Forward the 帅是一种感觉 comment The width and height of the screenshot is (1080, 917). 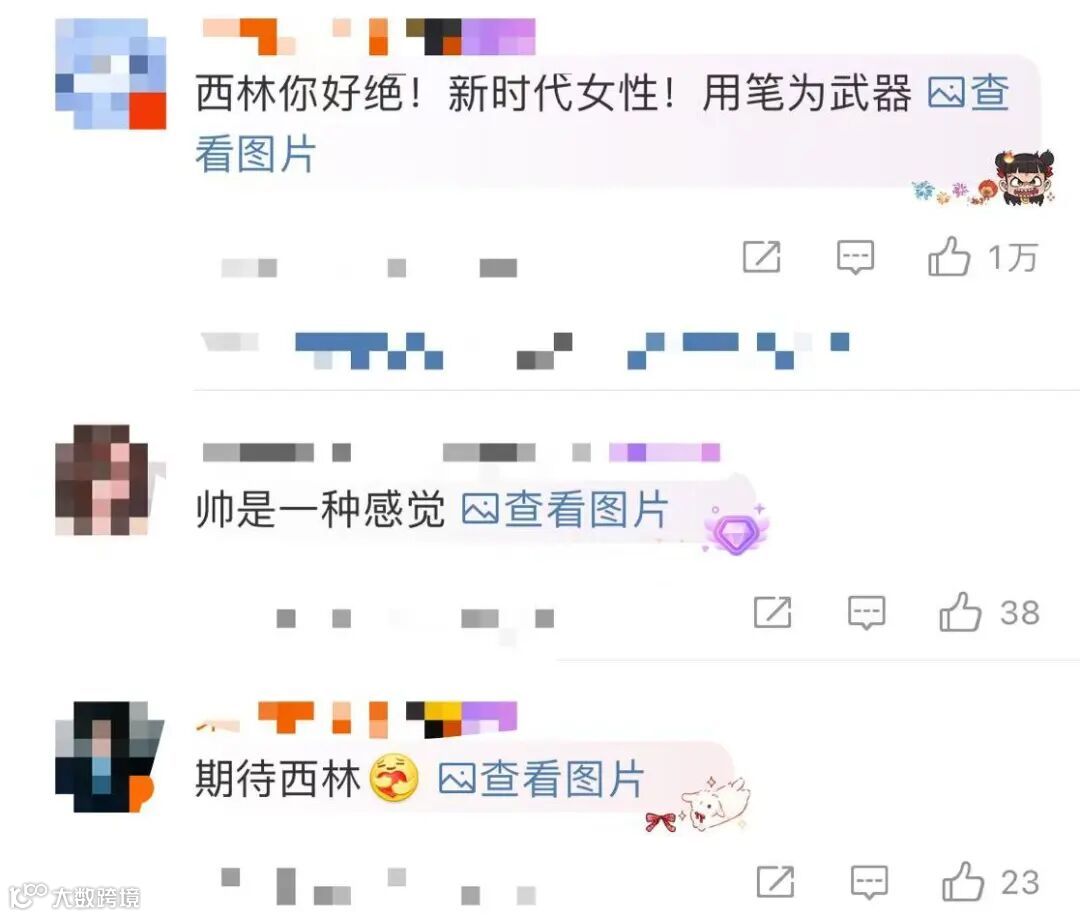pyautogui.click(x=772, y=612)
